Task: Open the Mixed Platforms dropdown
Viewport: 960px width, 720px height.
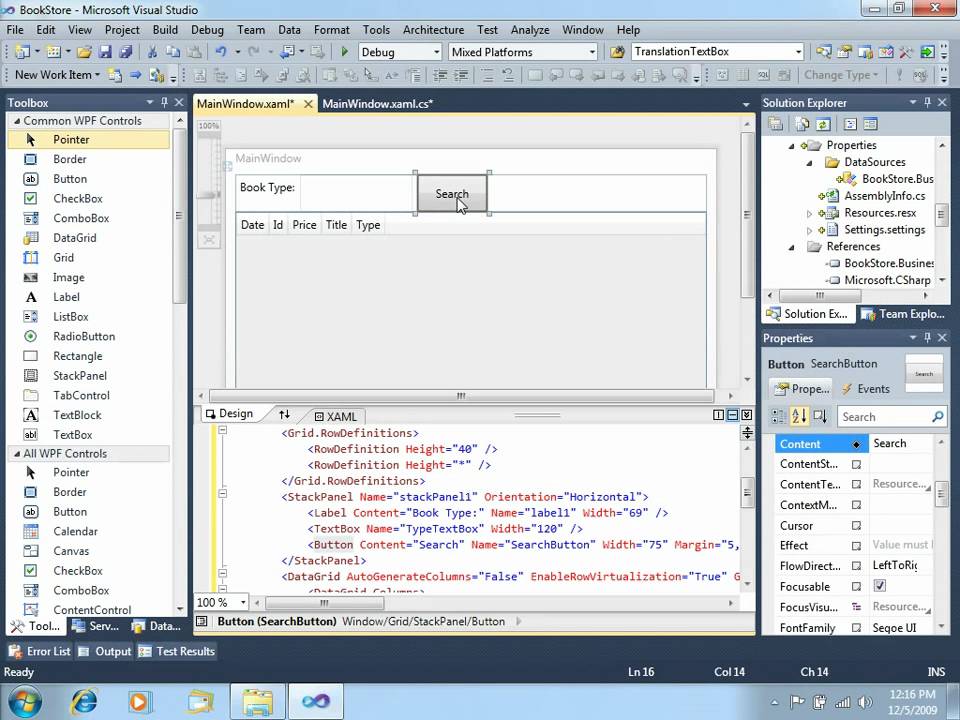Action: 592,52
